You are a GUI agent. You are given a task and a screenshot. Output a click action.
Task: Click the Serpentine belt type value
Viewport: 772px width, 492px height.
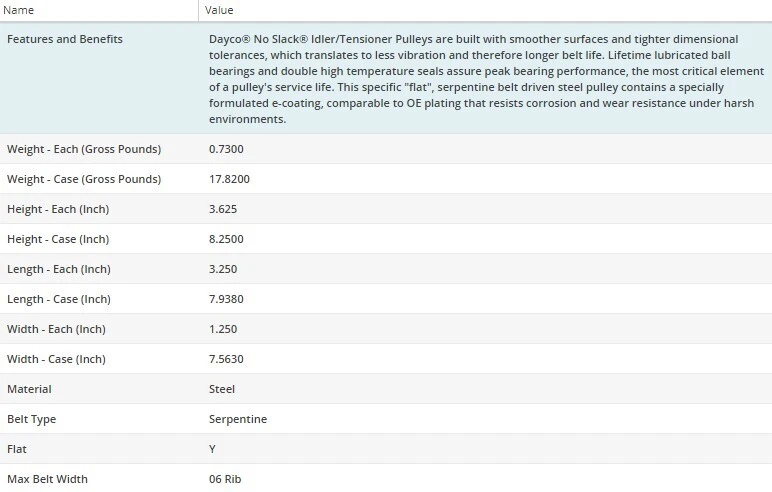pos(238,419)
